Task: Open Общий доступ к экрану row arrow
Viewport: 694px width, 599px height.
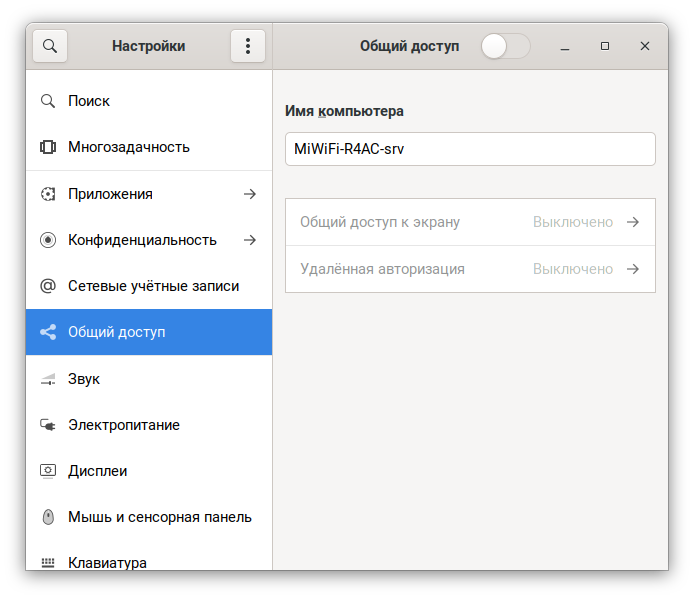Action: 632,222
